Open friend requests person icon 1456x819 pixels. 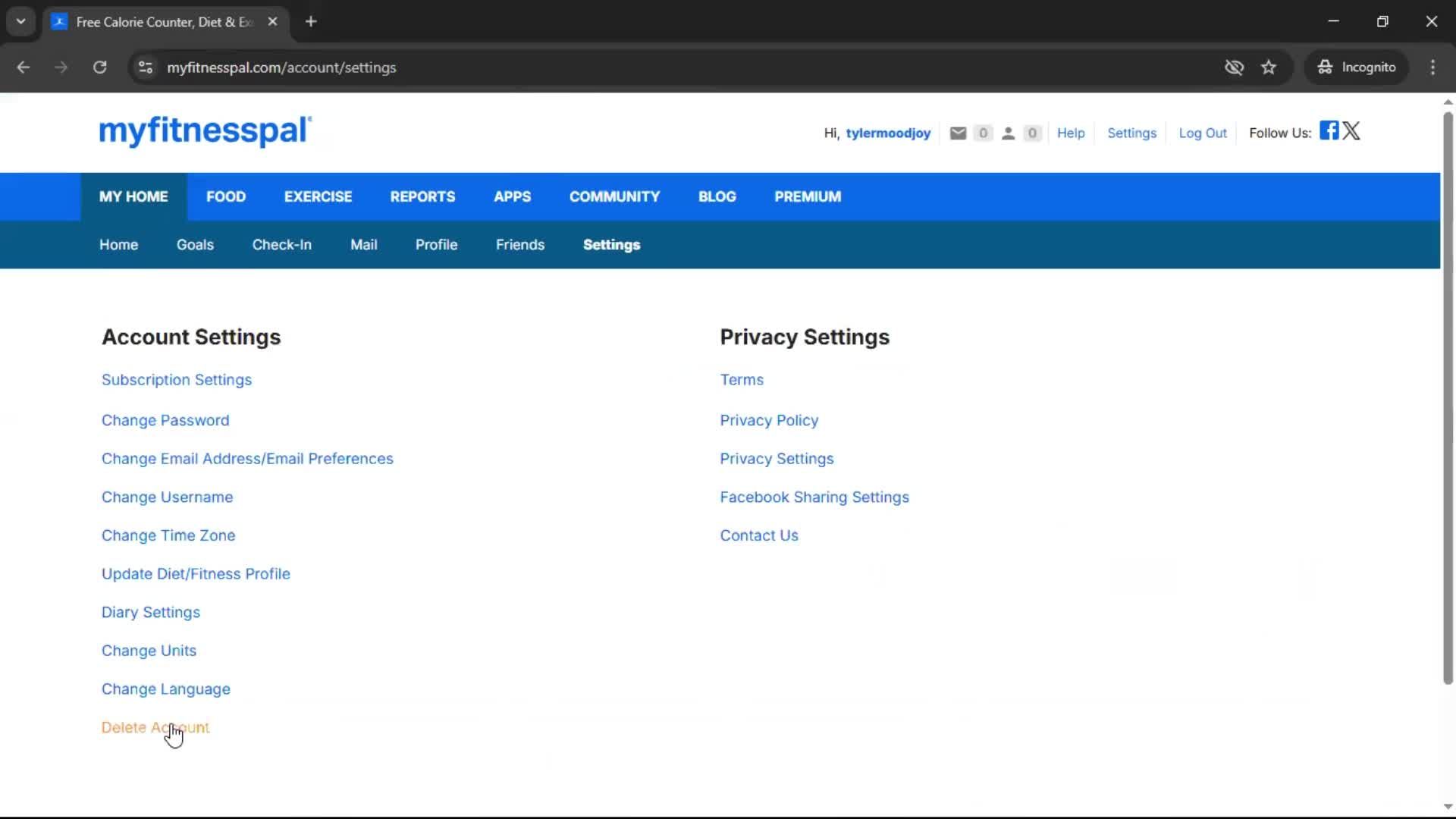point(1008,133)
